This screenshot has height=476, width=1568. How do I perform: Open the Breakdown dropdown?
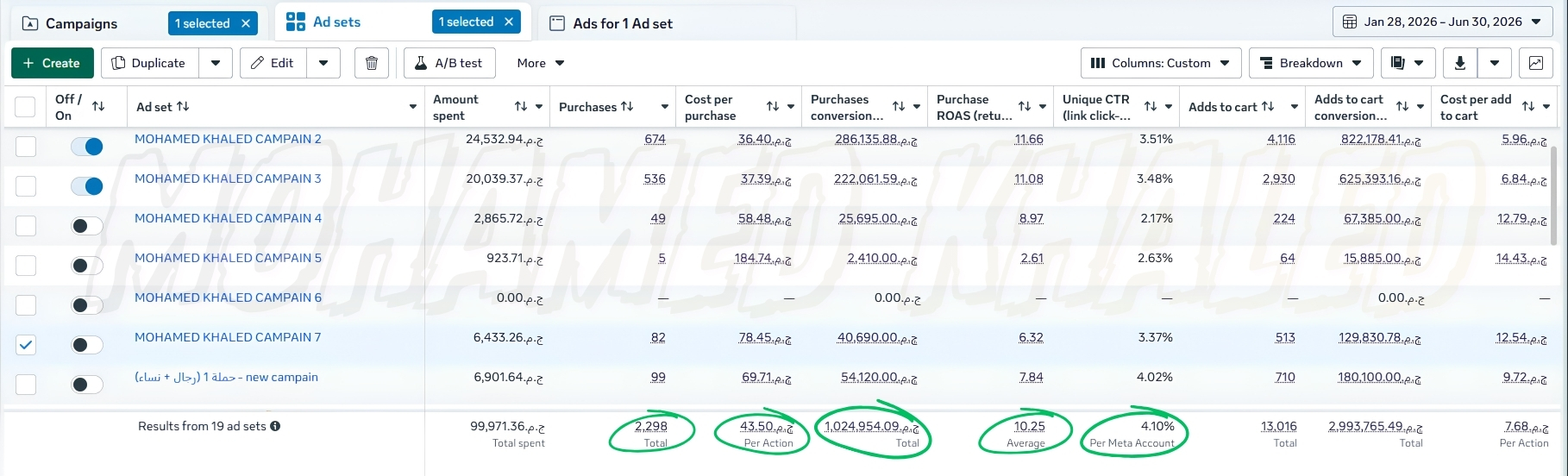click(1311, 63)
